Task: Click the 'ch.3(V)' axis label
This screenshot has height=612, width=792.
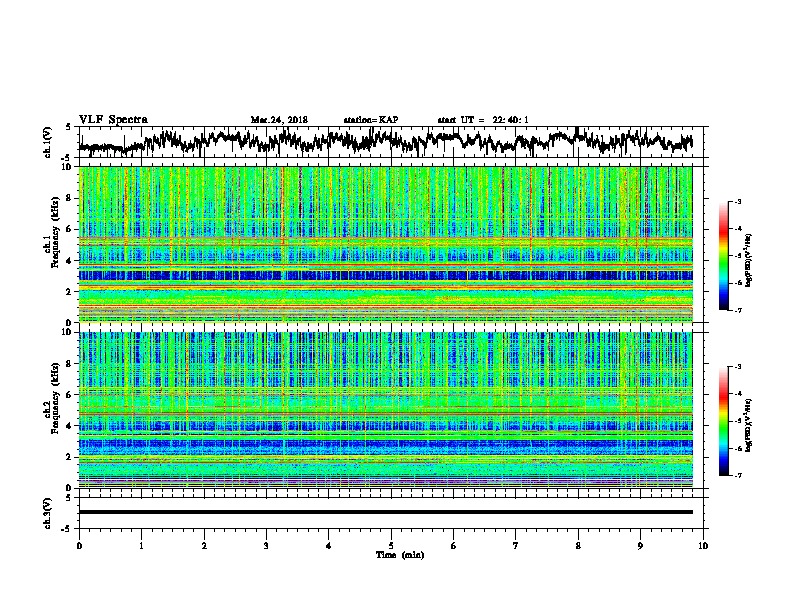Action: tap(48, 514)
